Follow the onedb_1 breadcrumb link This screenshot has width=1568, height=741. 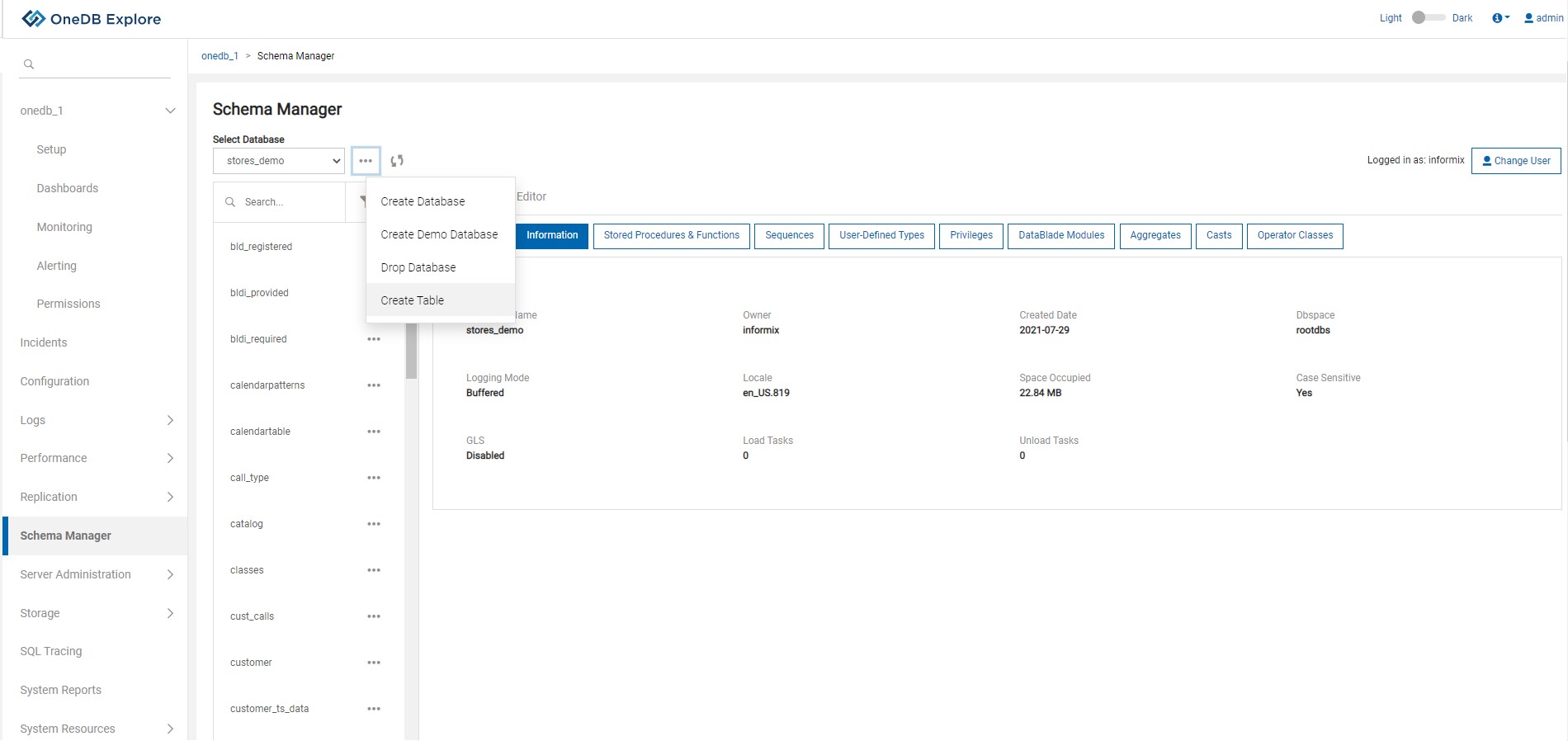click(220, 56)
